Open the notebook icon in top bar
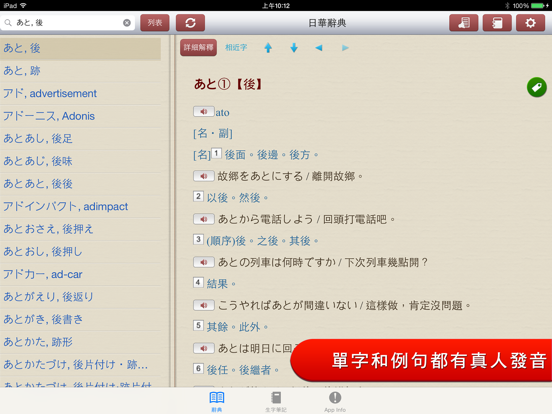The height and width of the screenshot is (414, 552). [x=497, y=23]
